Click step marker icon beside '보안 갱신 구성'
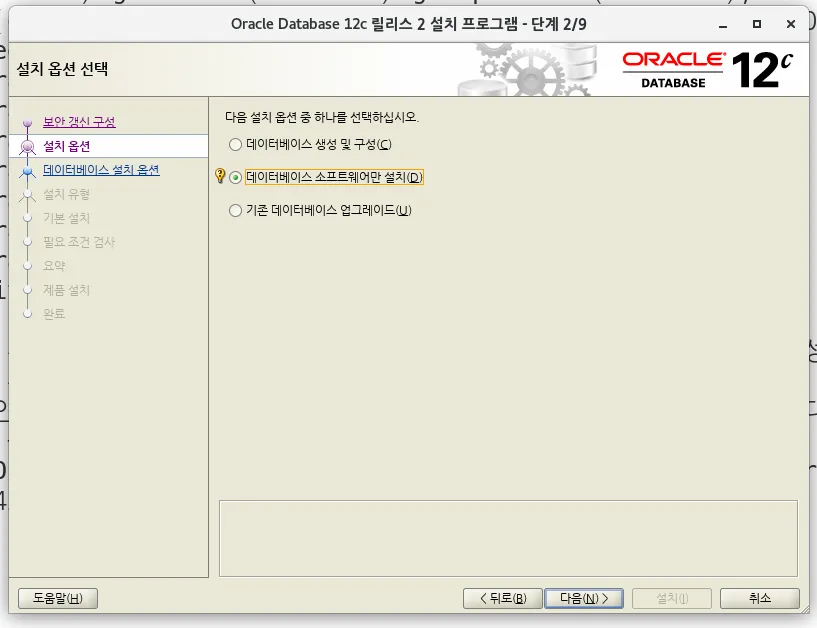817x628 pixels. (x=28, y=123)
